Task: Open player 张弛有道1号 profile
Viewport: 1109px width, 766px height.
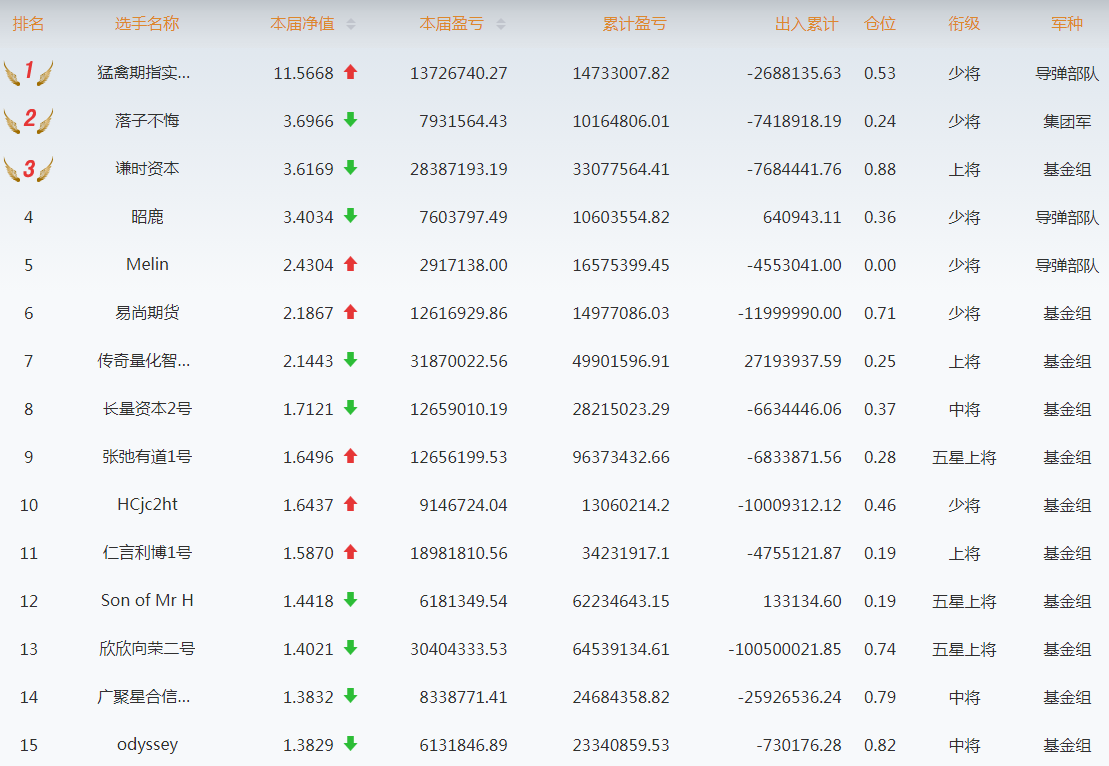Action: pos(147,457)
